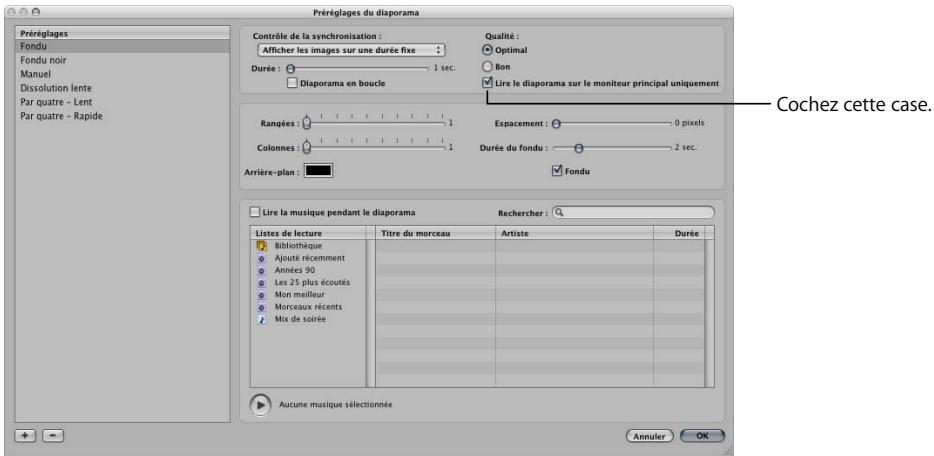The image size is (934, 456).
Task: Select the Fondu preset in the list
Action: (x=122, y=46)
